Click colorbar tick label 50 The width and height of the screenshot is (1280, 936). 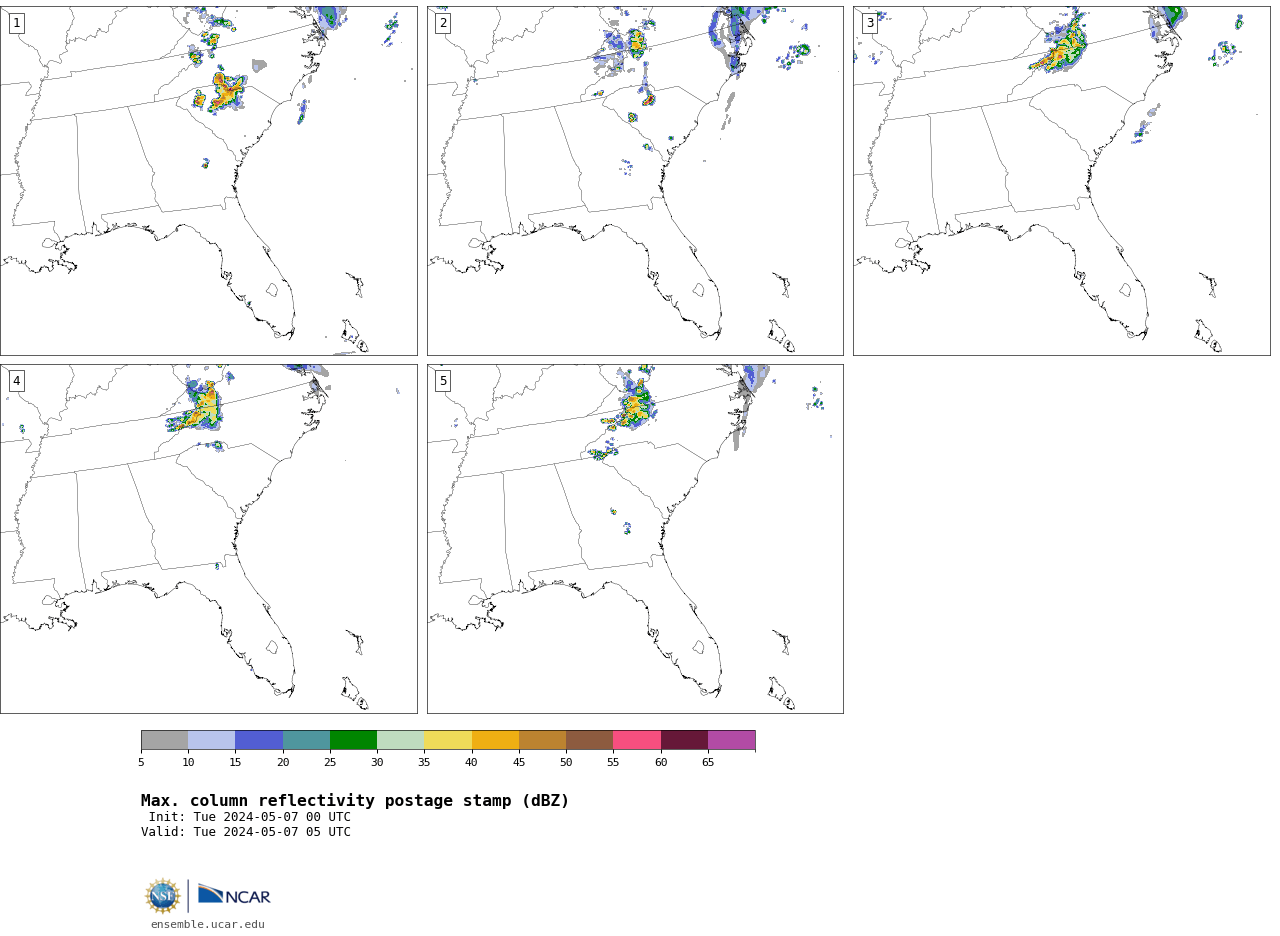(x=566, y=763)
